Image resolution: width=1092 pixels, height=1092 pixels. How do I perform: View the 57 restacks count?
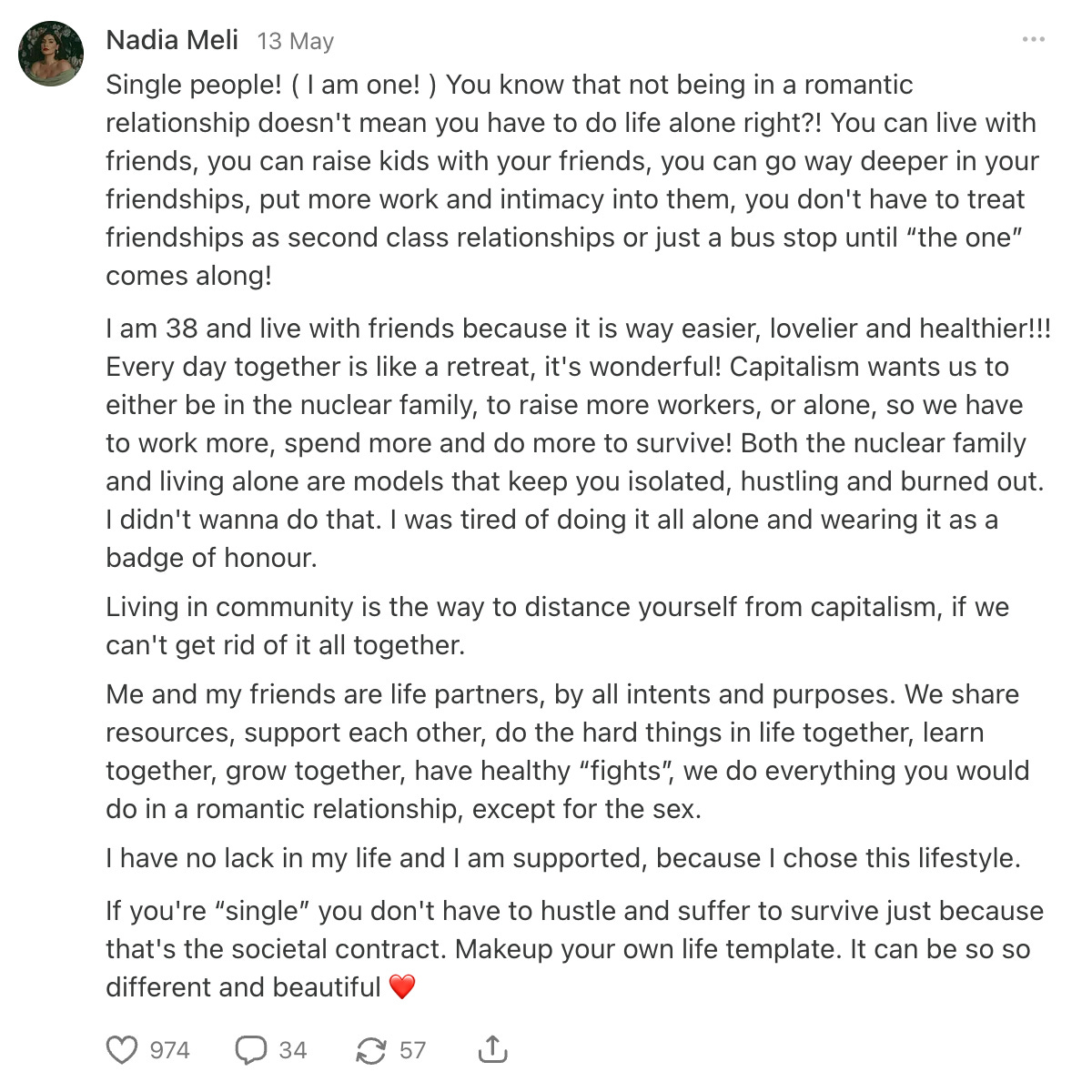[x=413, y=1050]
